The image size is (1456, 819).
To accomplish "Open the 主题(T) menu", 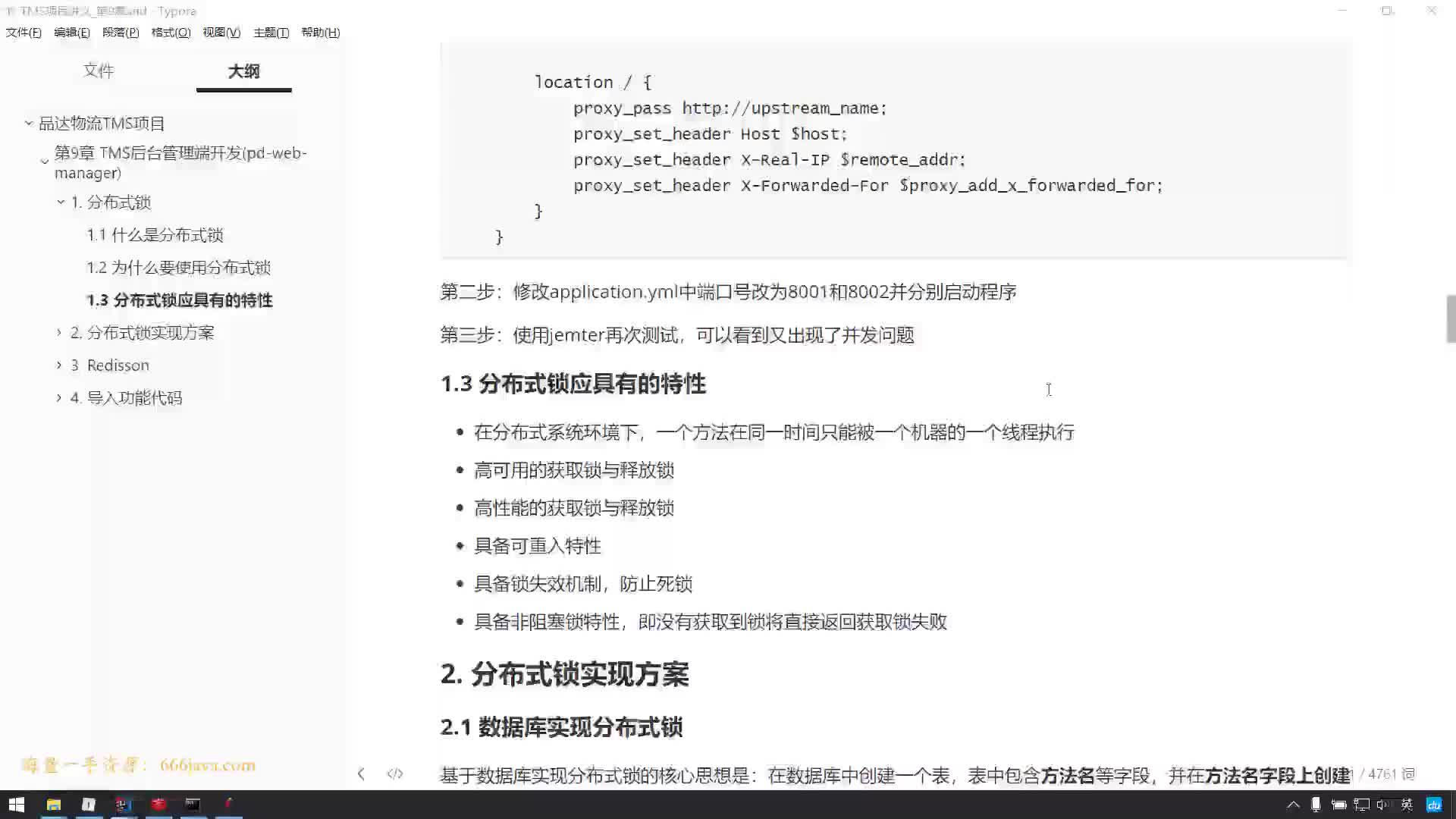I will point(271,33).
